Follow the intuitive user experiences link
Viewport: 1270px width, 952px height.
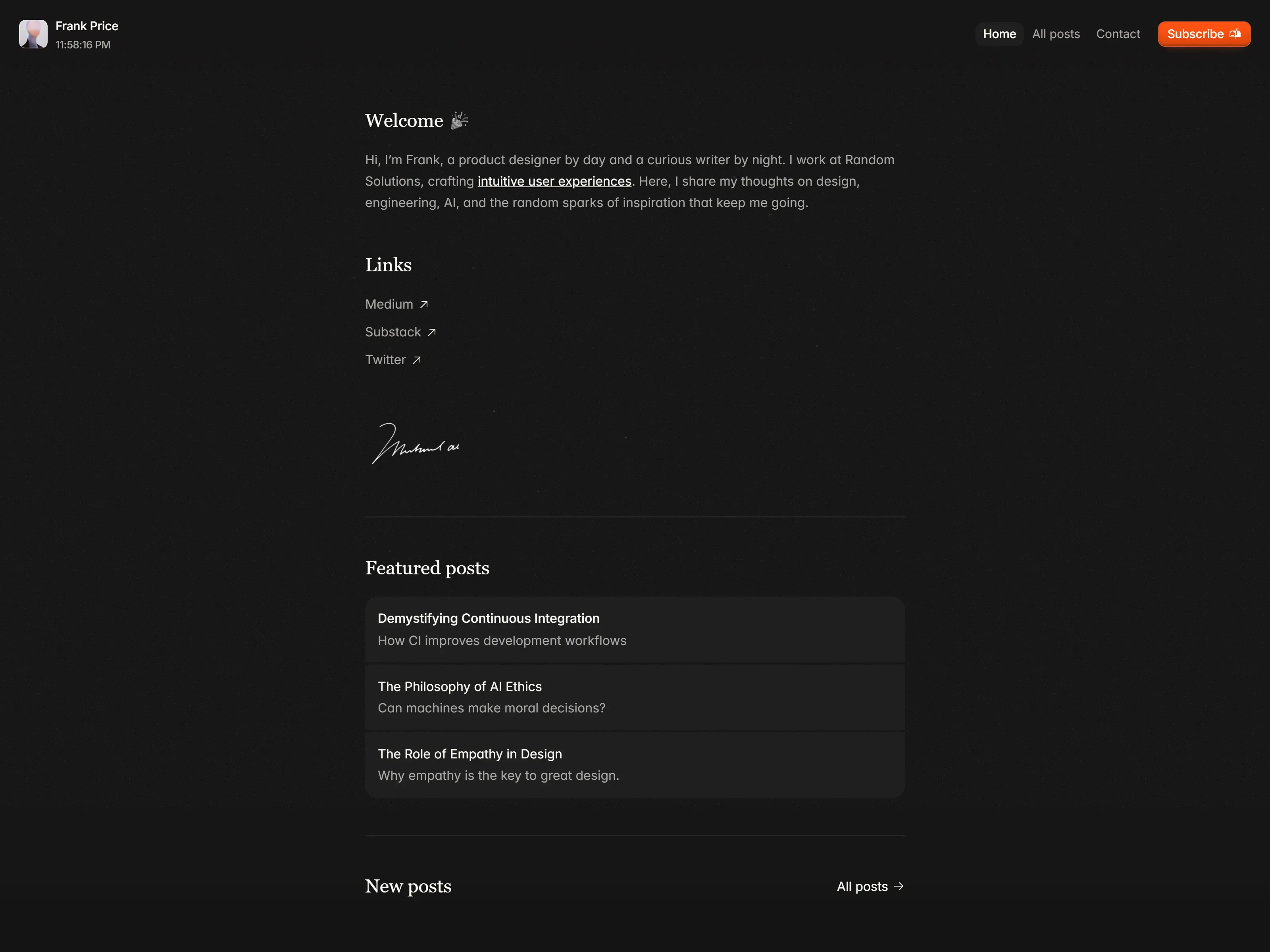tap(554, 181)
